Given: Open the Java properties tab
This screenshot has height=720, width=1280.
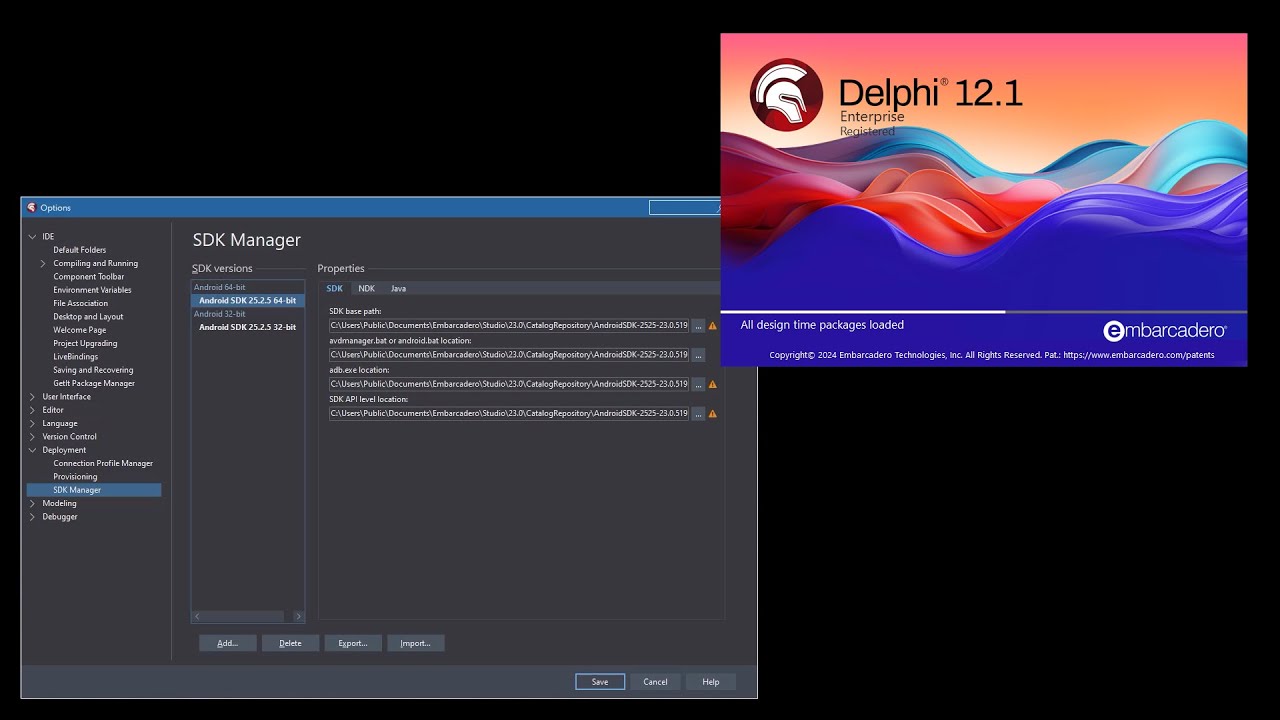Looking at the screenshot, I should tap(398, 288).
